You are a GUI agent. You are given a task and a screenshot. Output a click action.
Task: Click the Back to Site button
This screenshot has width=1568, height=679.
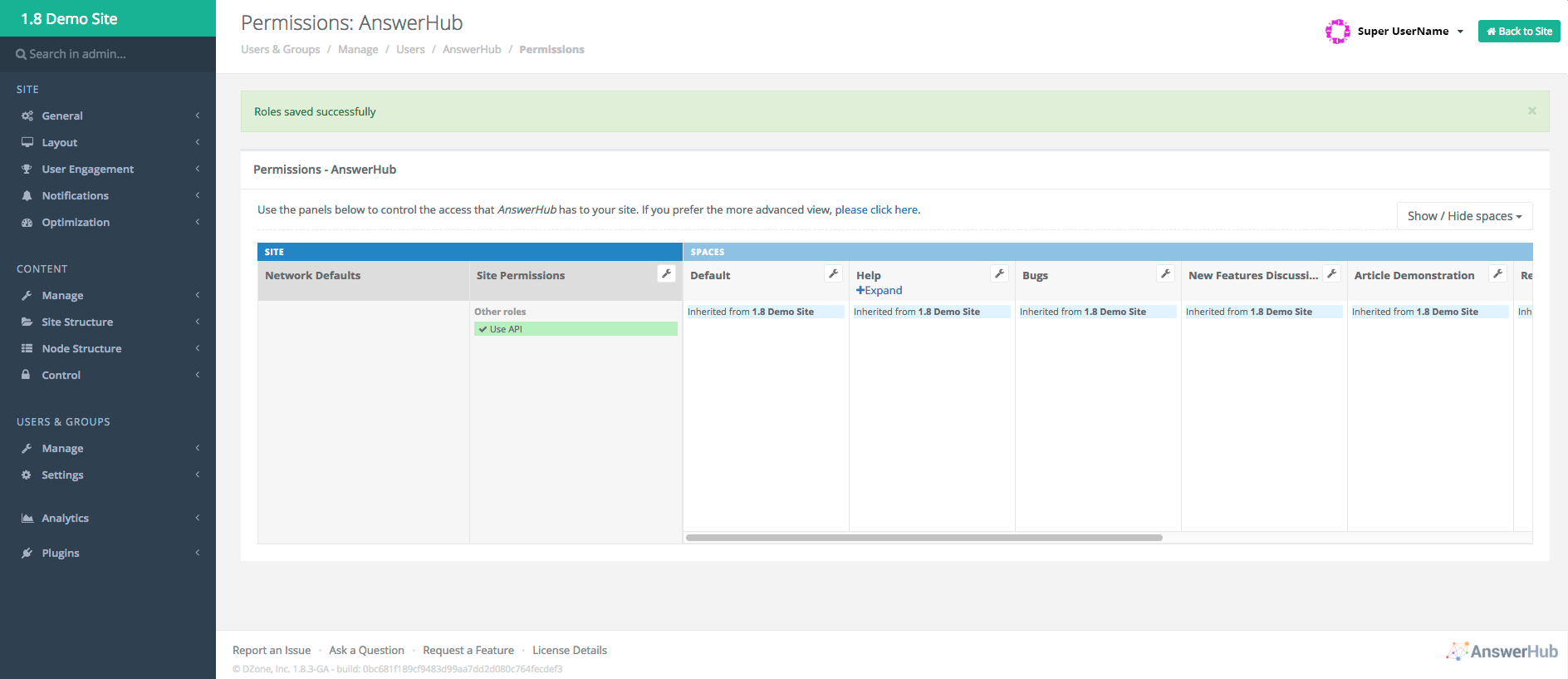click(x=1519, y=32)
